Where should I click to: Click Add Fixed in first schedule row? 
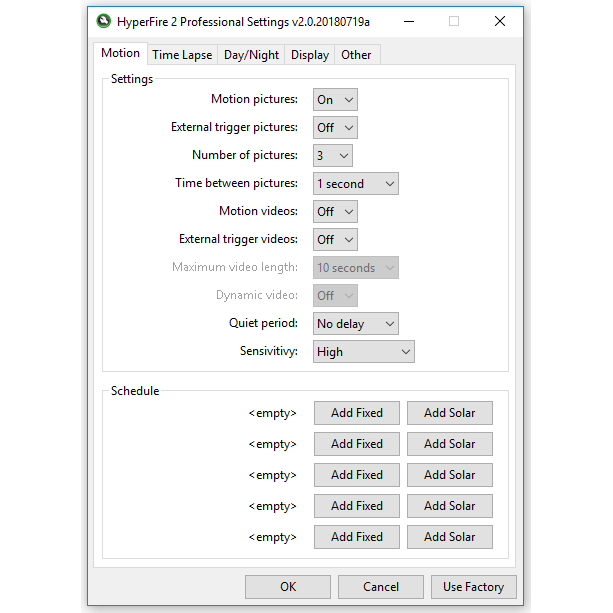(357, 413)
